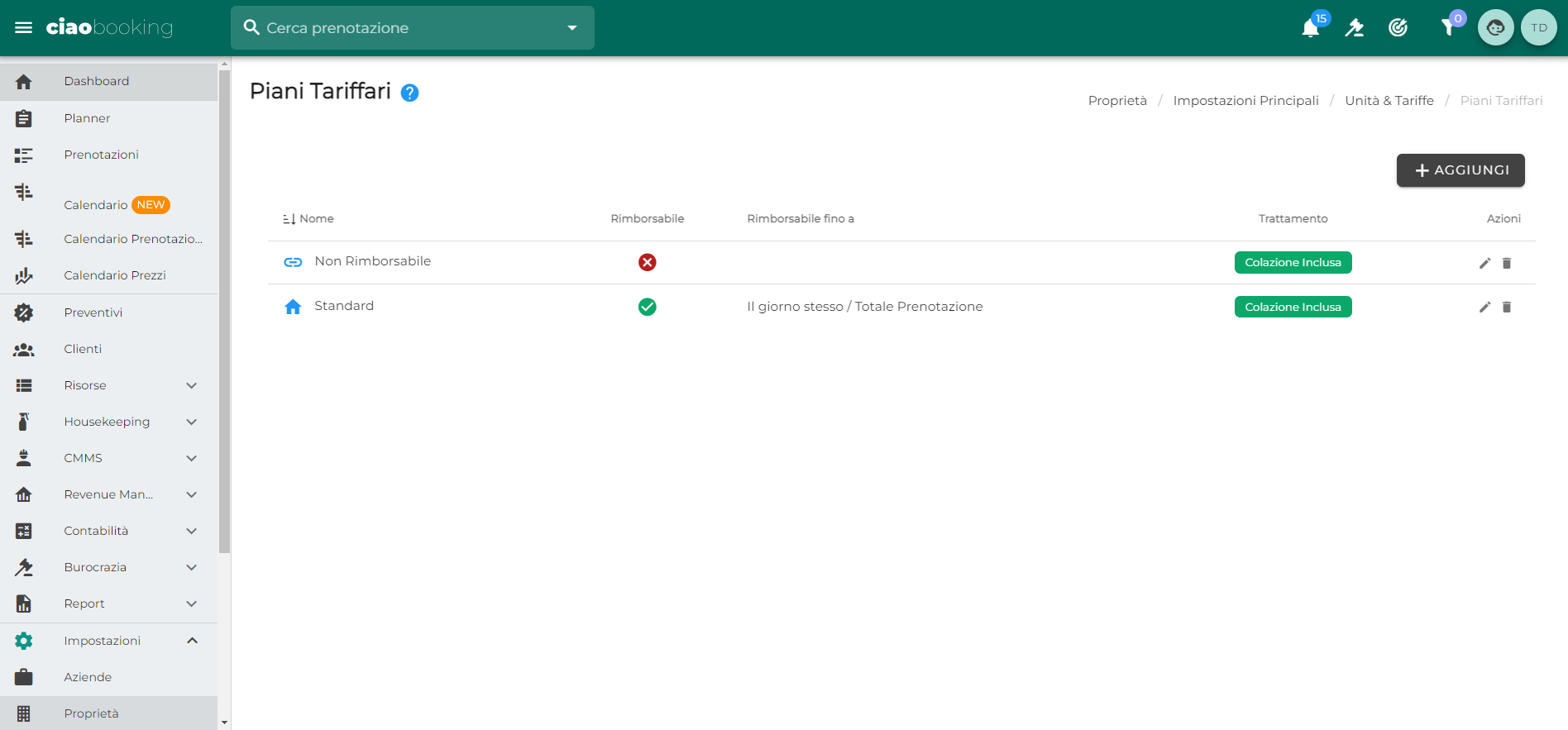Delete the Standard rate plan
This screenshot has height=730, width=1568.
pos(1507,307)
